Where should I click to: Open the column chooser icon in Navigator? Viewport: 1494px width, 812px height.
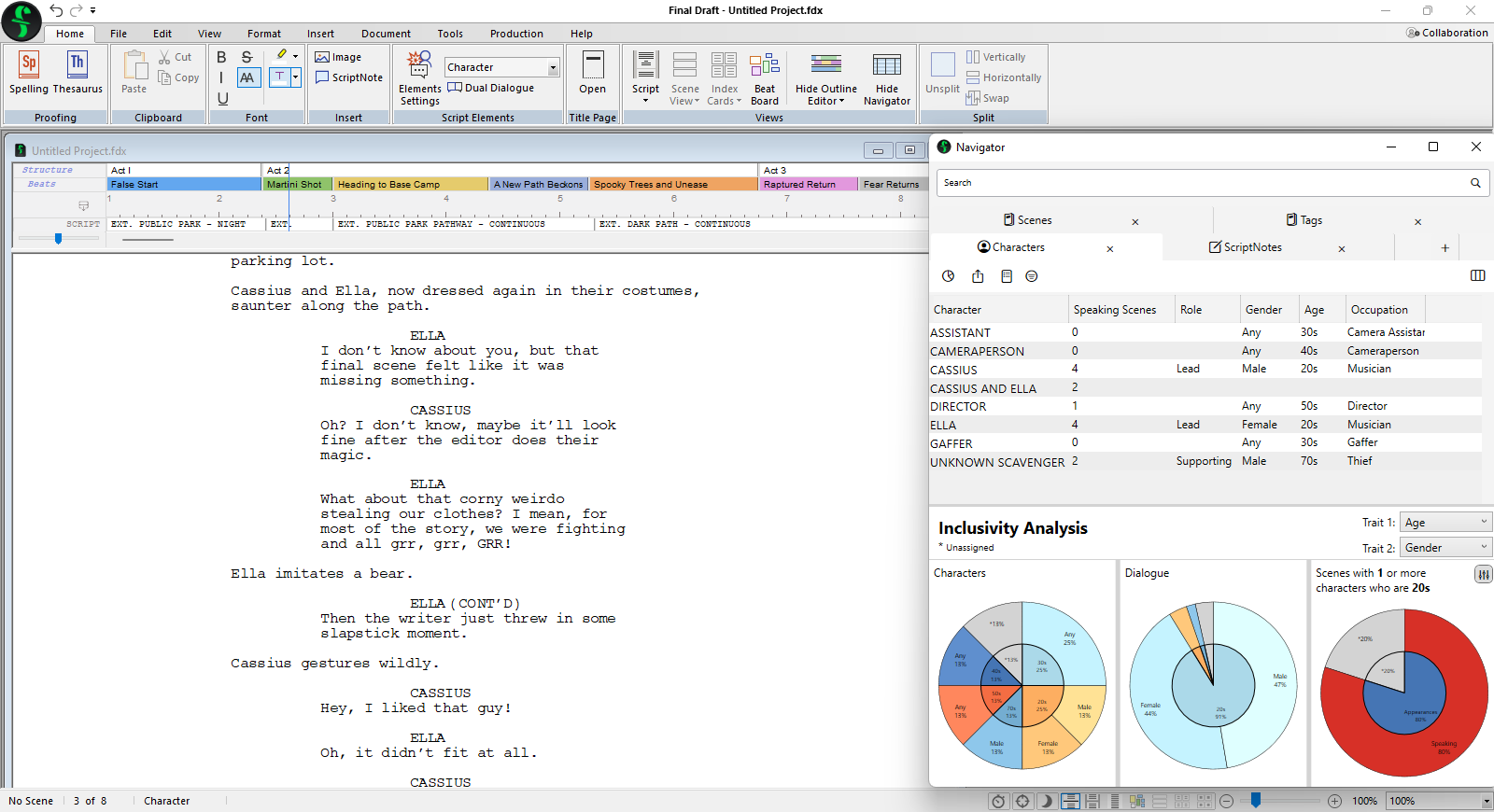(x=1477, y=275)
